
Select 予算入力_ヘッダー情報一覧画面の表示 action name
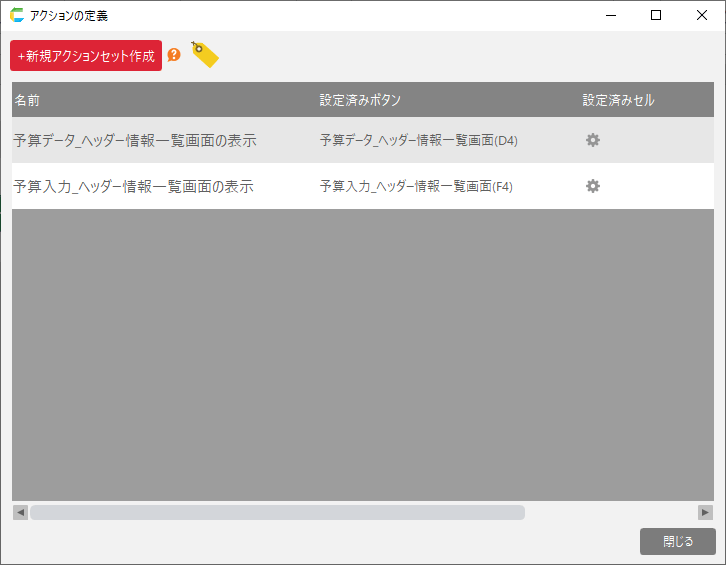point(134,187)
